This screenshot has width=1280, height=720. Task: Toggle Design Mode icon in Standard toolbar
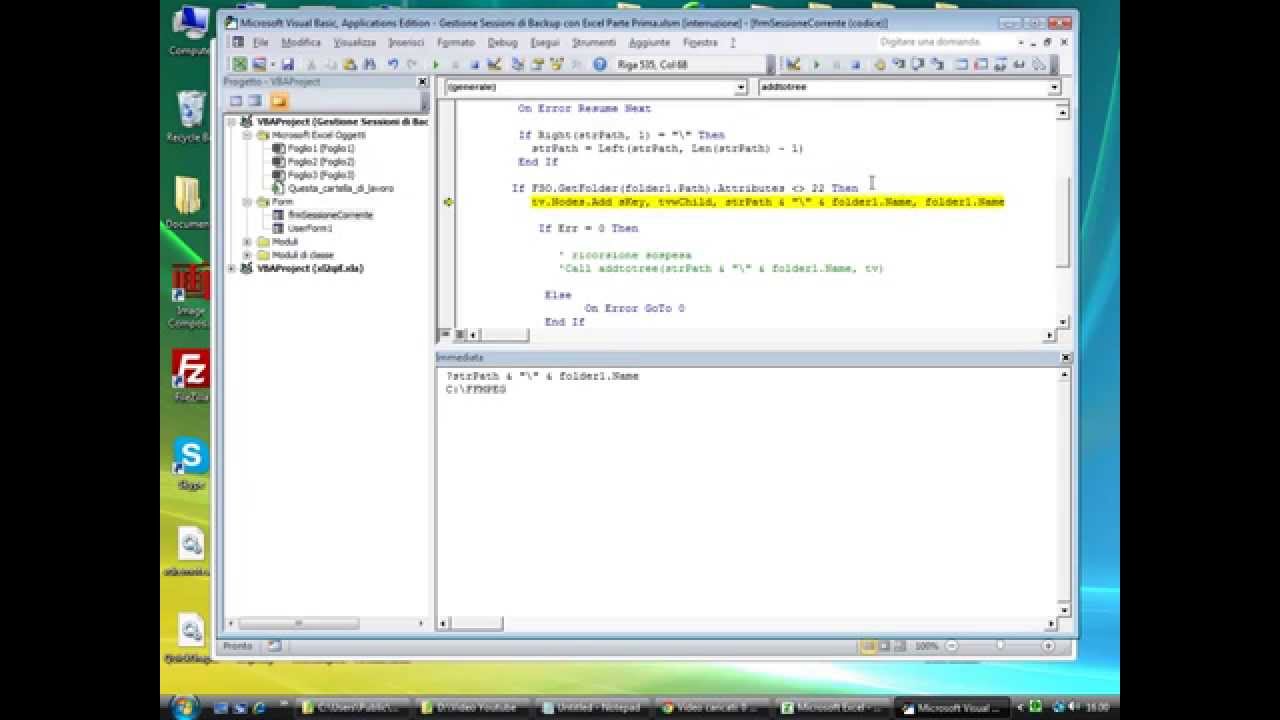coord(494,64)
